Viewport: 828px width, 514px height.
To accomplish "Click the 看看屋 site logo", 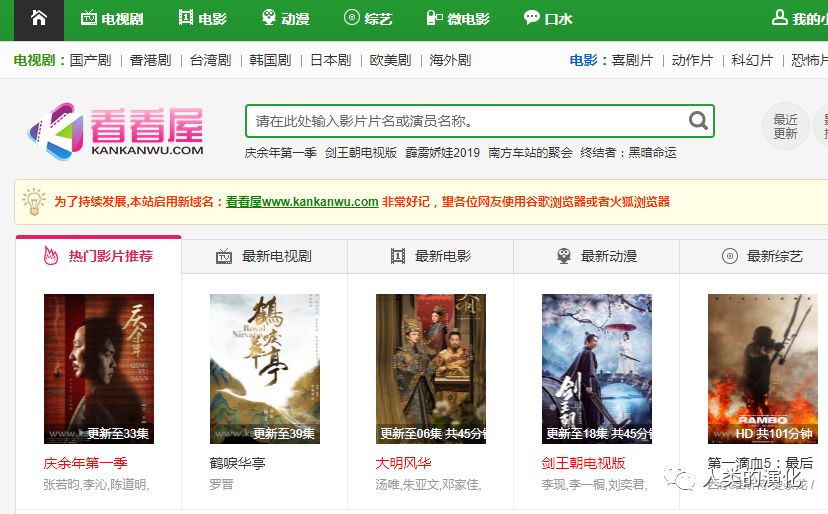I will pyautogui.click(x=116, y=131).
